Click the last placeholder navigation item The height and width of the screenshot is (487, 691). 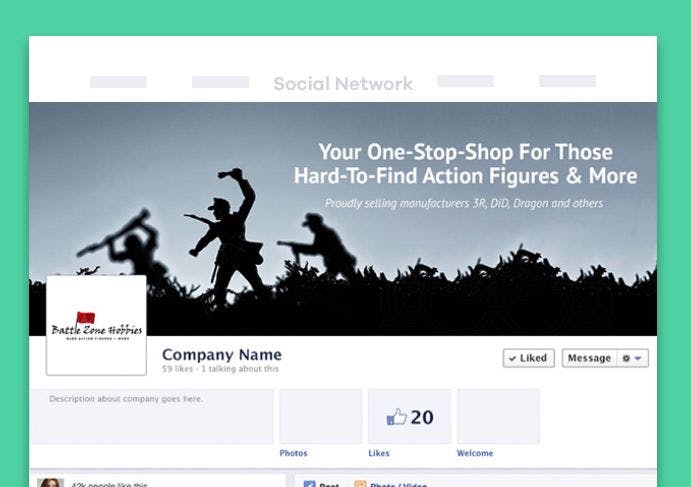tap(567, 81)
